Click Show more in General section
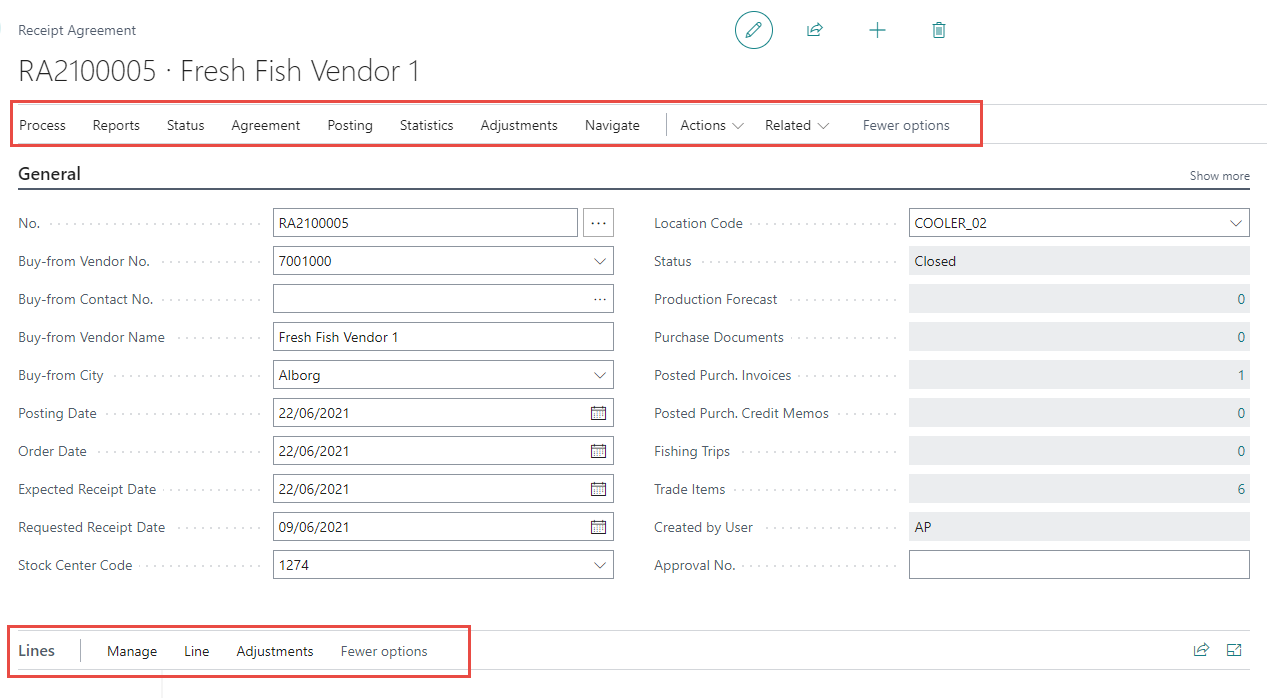Image resolution: width=1267 pixels, height=698 pixels. click(x=1219, y=176)
